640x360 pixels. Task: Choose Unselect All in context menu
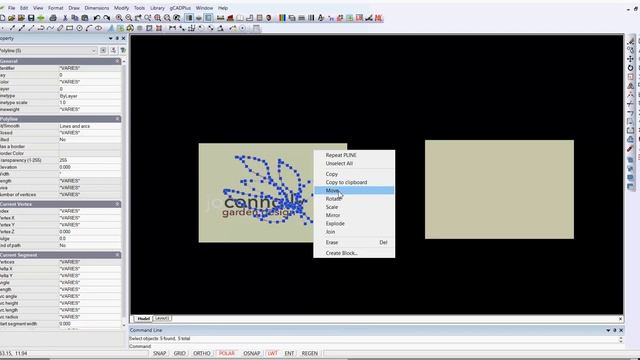[x=354, y=163]
